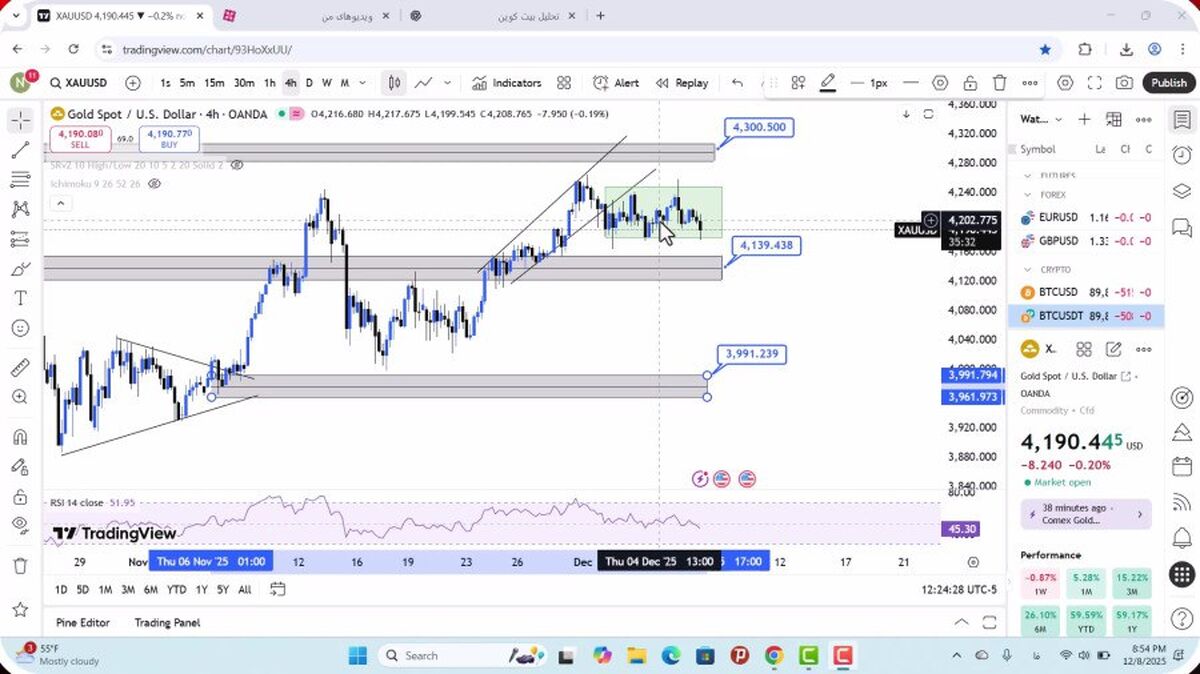The width and height of the screenshot is (1200, 674).
Task: Open the patterns tool group
Action: click(20, 209)
